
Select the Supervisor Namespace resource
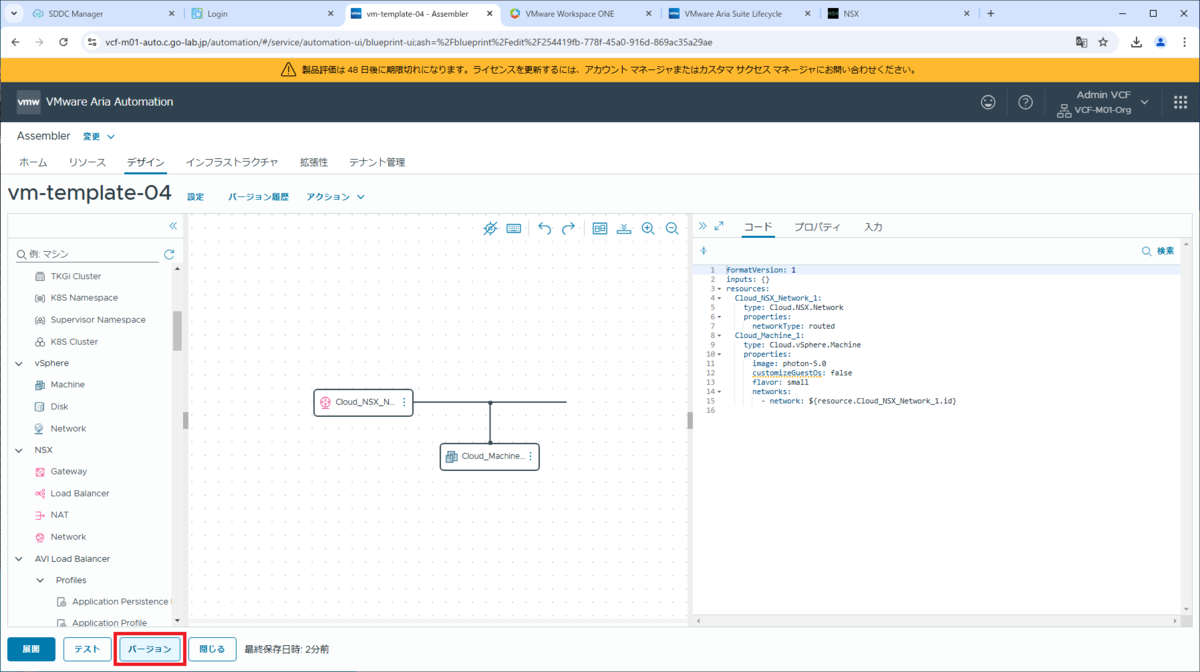click(98, 320)
